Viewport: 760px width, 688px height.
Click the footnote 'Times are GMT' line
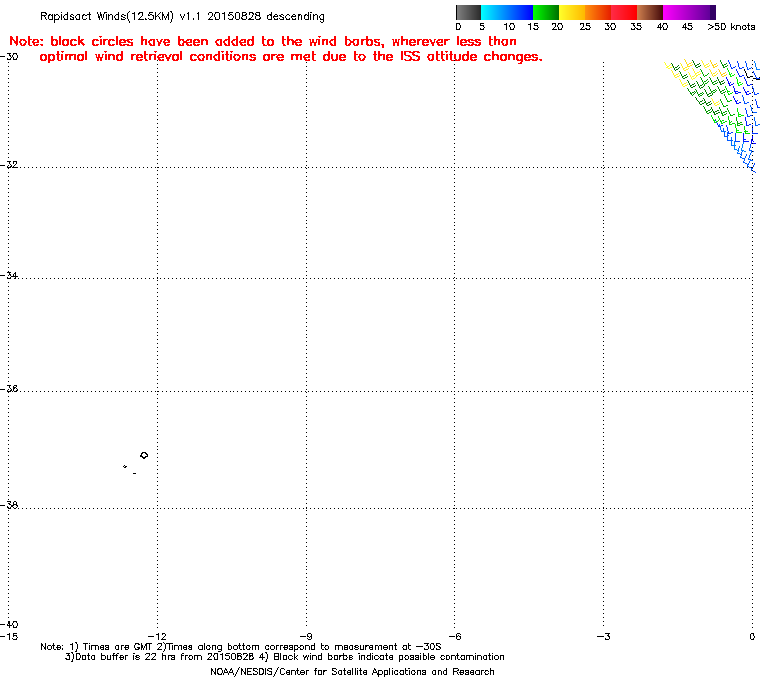[x=241, y=647]
